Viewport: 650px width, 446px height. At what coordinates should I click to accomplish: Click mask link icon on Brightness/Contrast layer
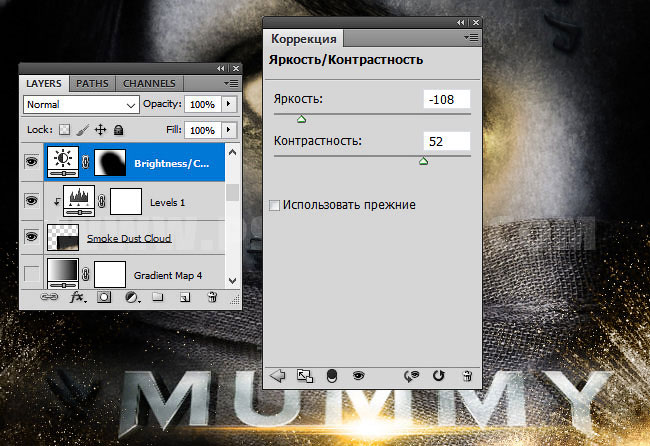[x=86, y=162]
